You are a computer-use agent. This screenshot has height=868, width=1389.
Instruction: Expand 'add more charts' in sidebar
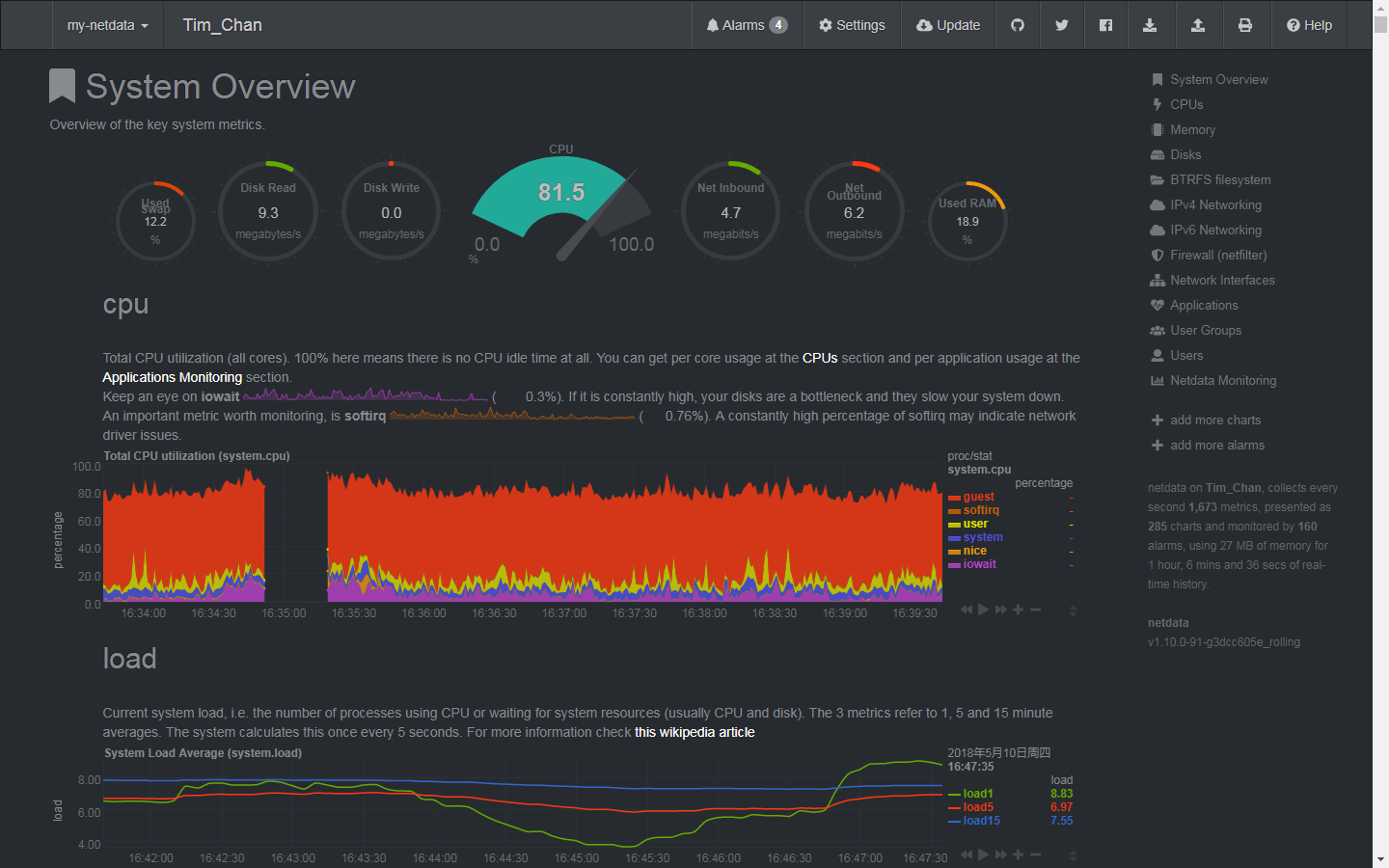[1214, 420]
